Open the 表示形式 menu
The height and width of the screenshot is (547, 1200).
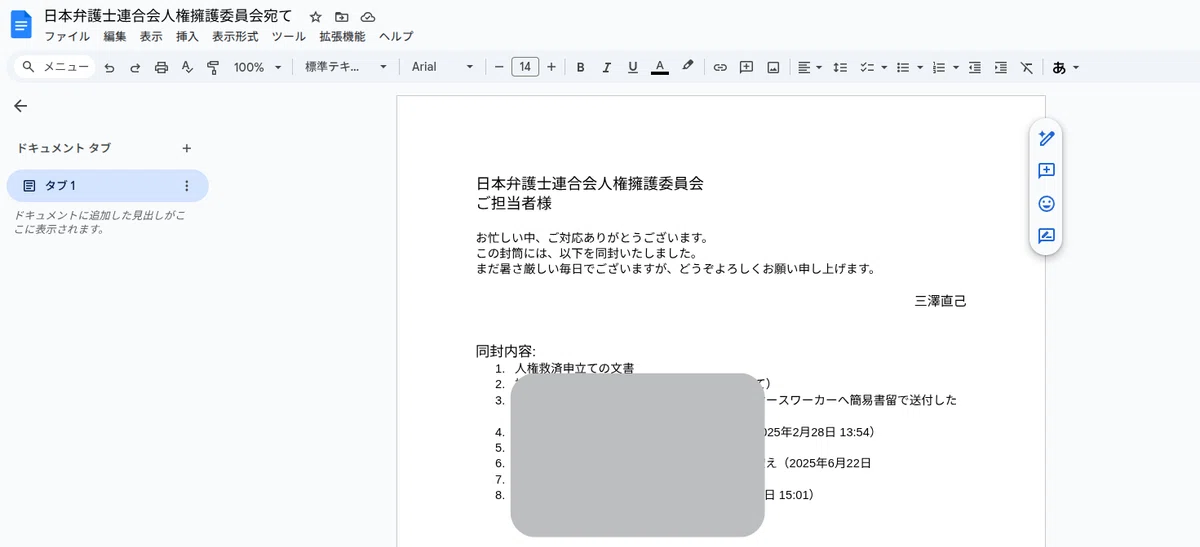click(x=235, y=36)
